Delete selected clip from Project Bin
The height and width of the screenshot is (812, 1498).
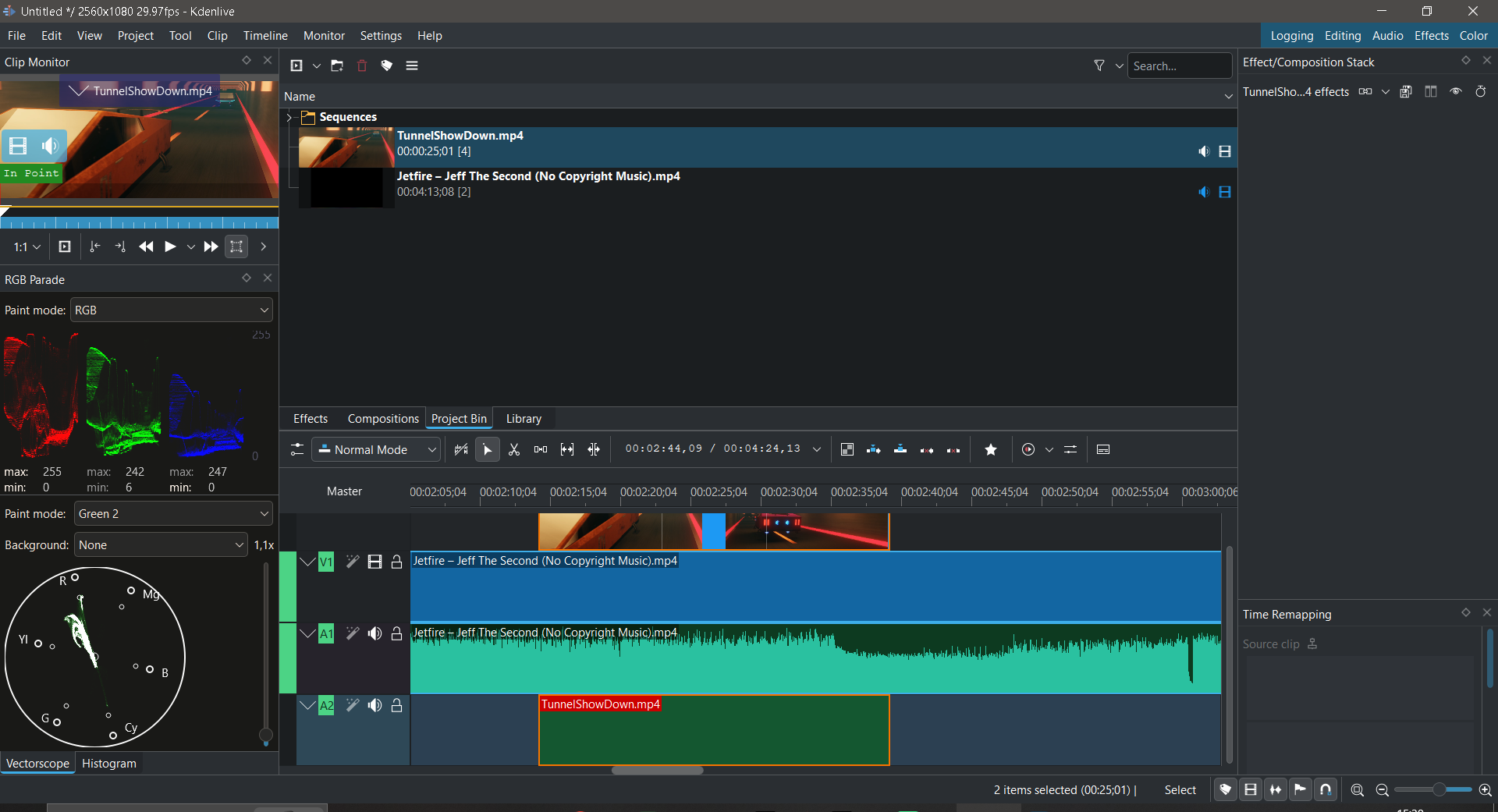pos(362,66)
